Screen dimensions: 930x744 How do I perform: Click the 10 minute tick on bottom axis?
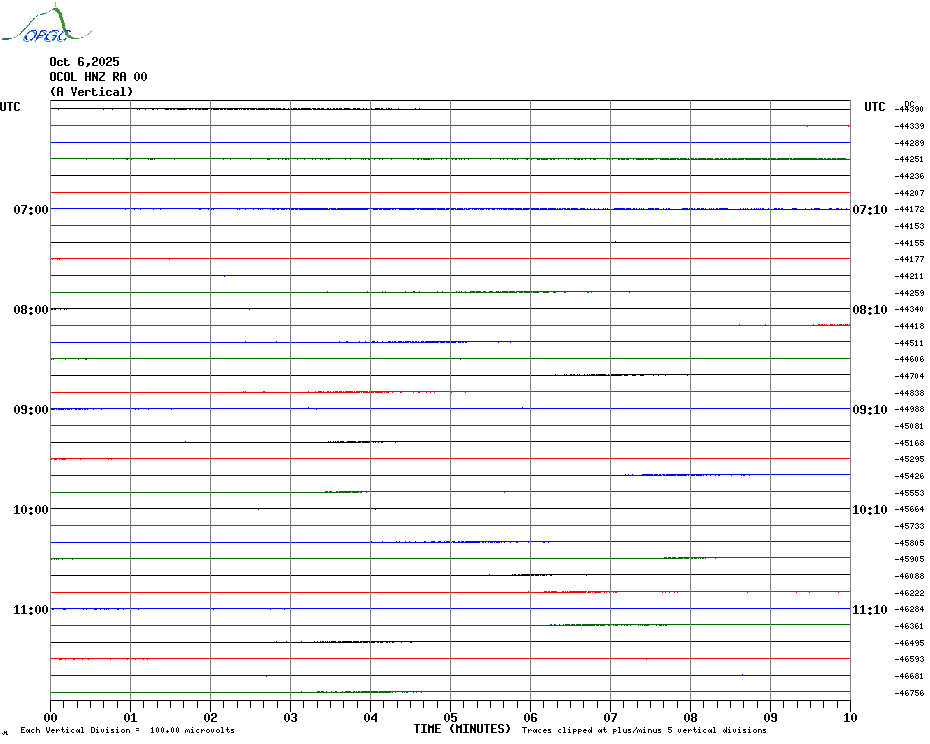[x=849, y=717]
